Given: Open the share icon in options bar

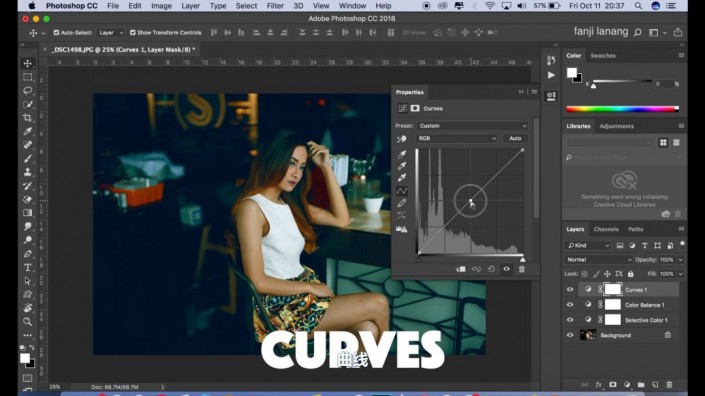Looking at the screenshot, I should tap(678, 32).
